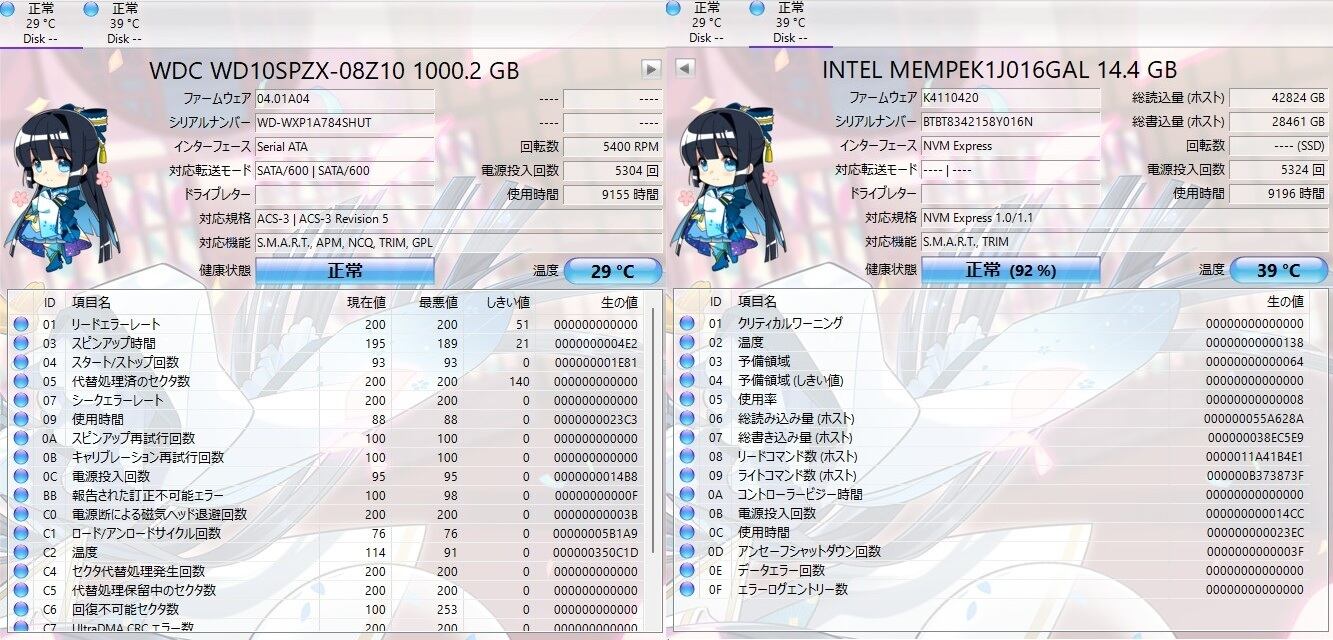This screenshot has width=1333, height=640.
Task: Click status orb of 総読み込み量 (ホスト) row
Action: click(686, 418)
